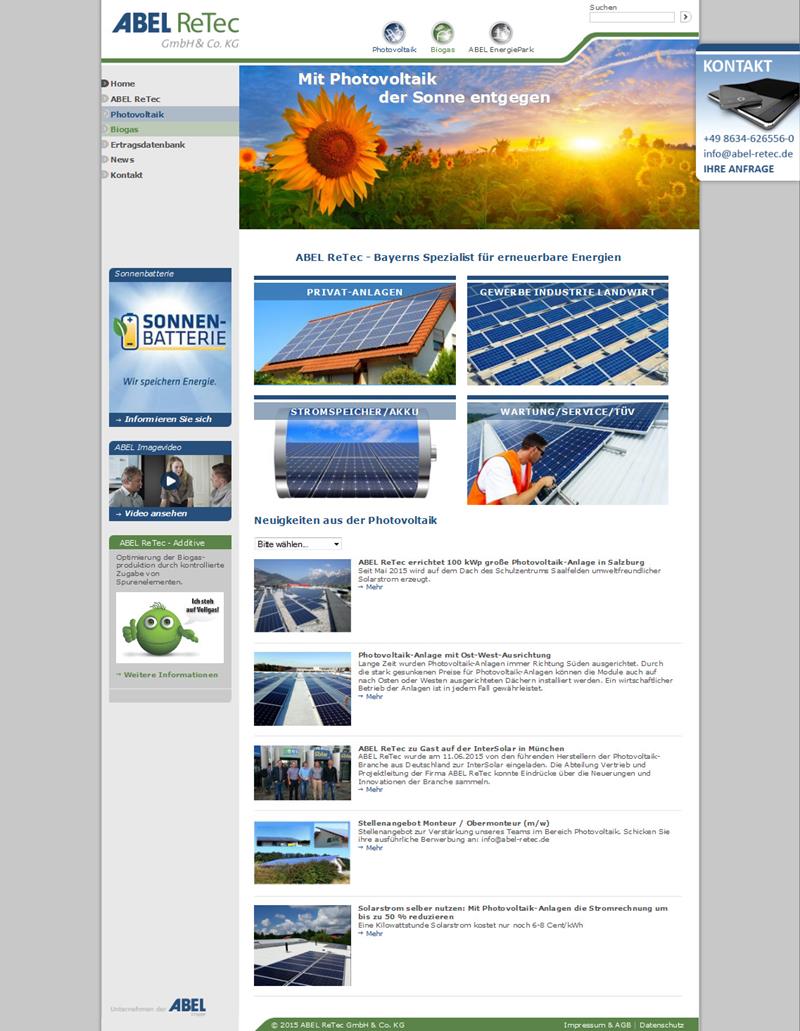Select Biogas in the sidebar menu
This screenshot has height=1031, width=800.
(x=124, y=129)
